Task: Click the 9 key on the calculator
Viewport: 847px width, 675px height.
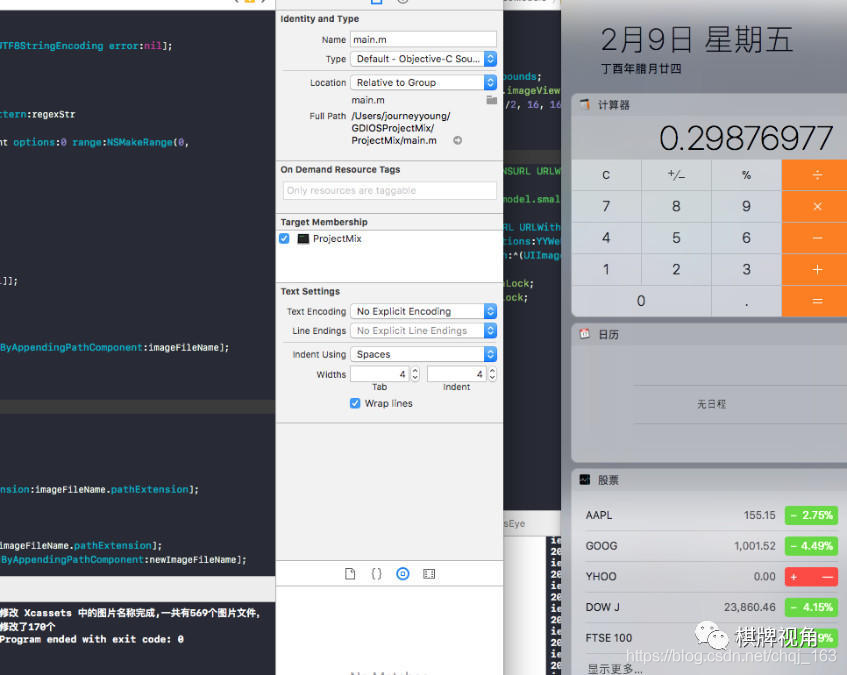Action: pyautogui.click(x=747, y=206)
